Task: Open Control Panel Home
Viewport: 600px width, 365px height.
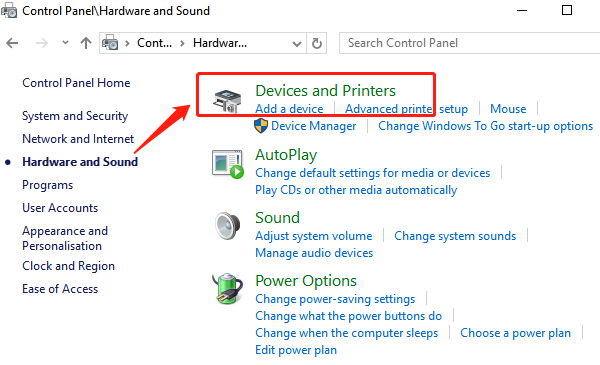Action: coord(76,83)
